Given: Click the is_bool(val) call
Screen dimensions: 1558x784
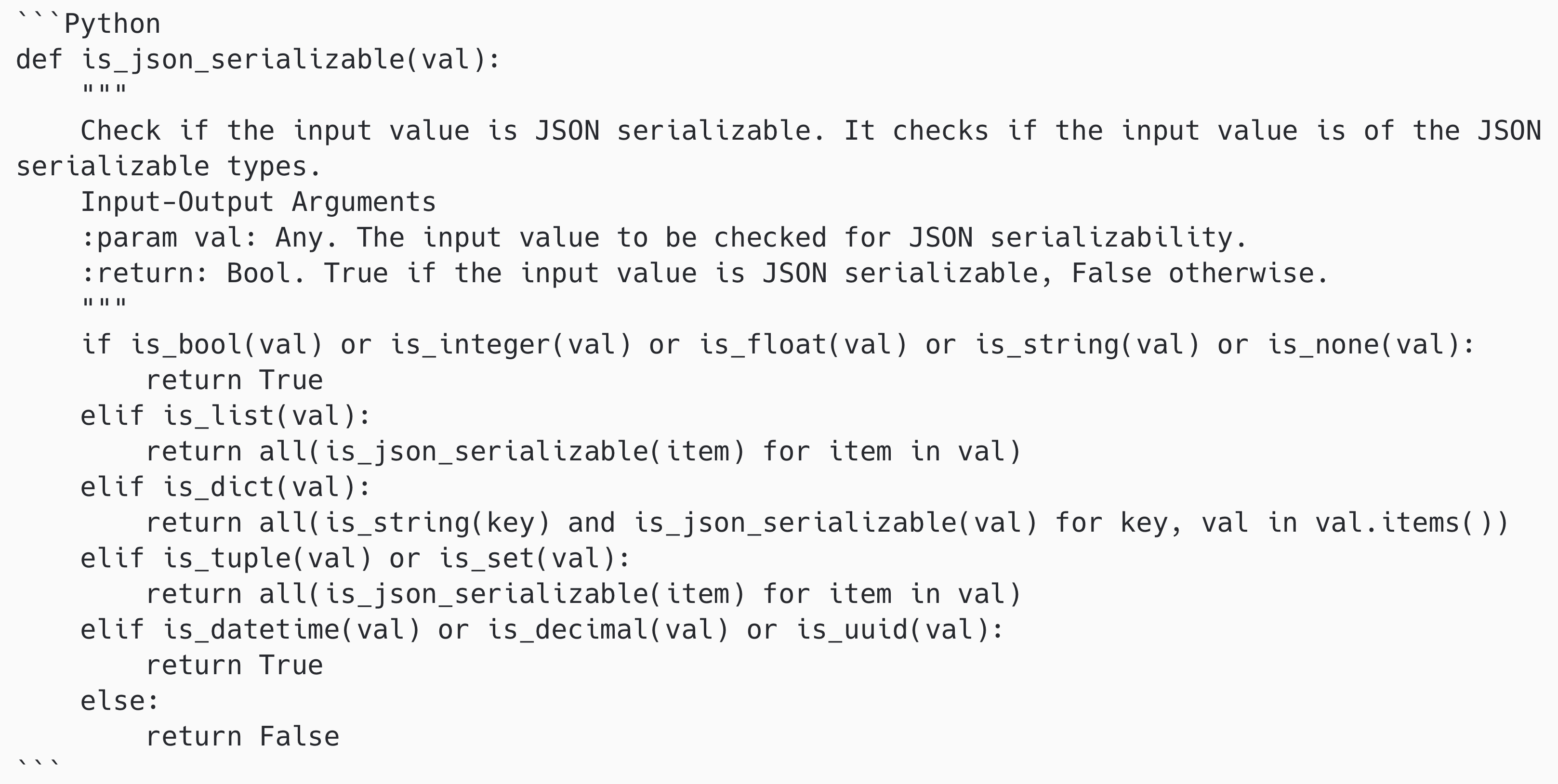Looking at the screenshot, I should pos(226,344).
